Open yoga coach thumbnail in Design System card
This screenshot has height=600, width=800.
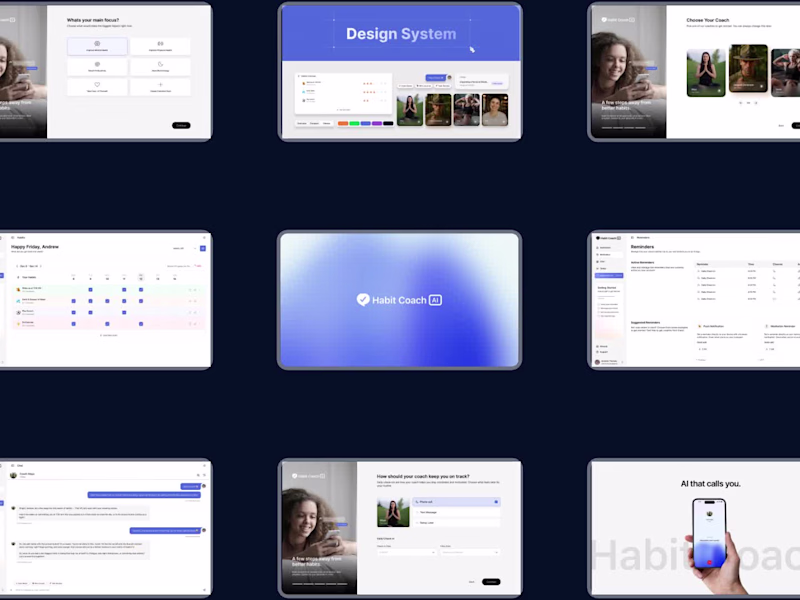point(410,110)
